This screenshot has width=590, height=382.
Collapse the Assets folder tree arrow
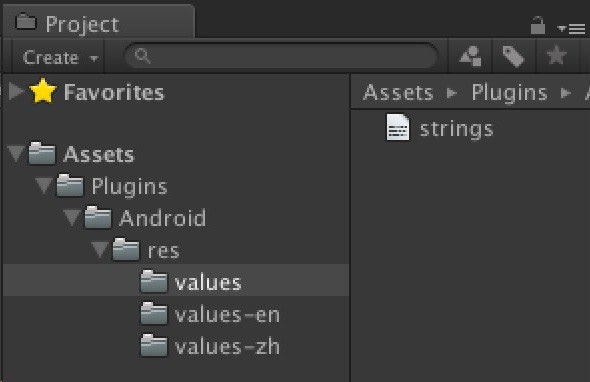pos(16,154)
